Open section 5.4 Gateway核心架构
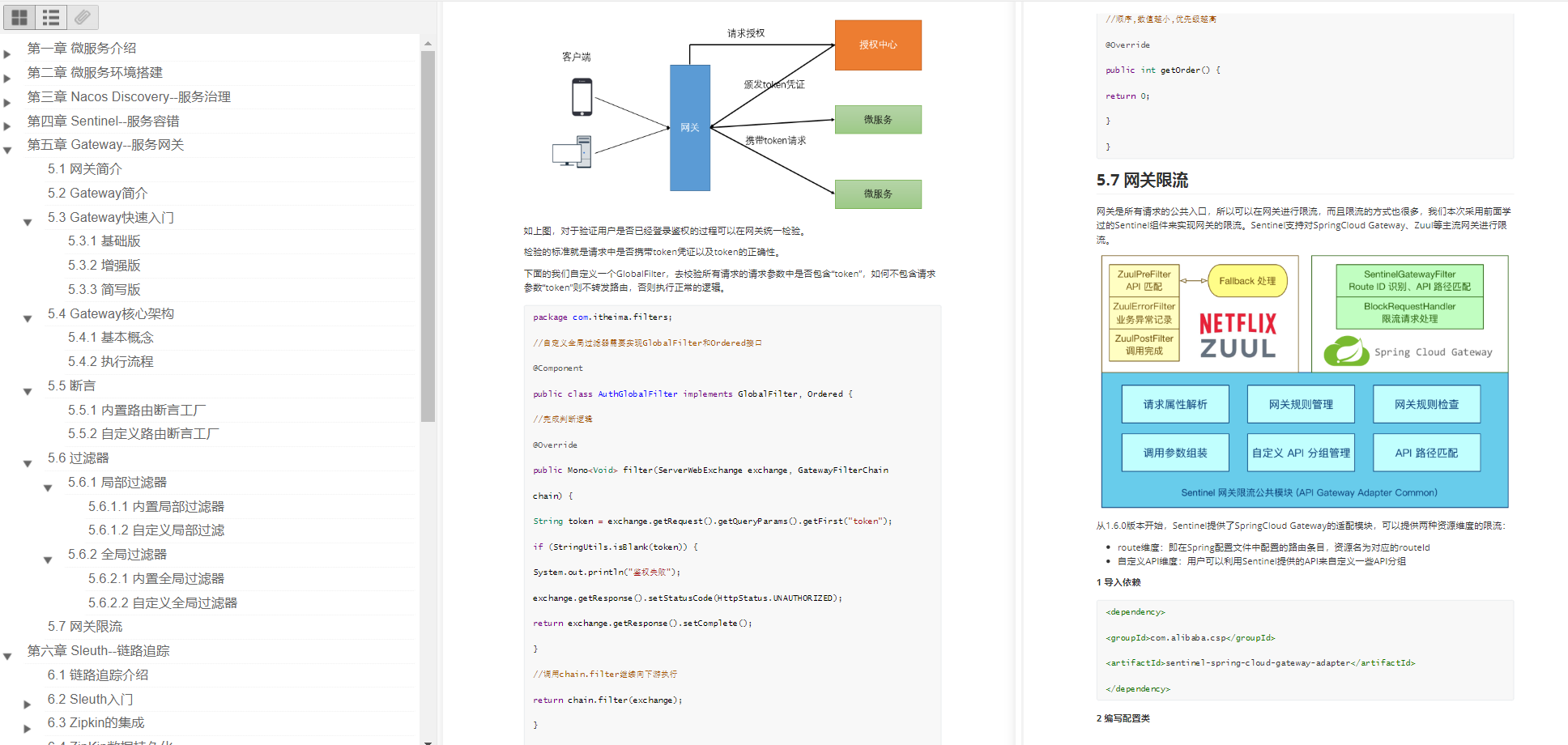The width and height of the screenshot is (1568, 745). [x=110, y=314]
